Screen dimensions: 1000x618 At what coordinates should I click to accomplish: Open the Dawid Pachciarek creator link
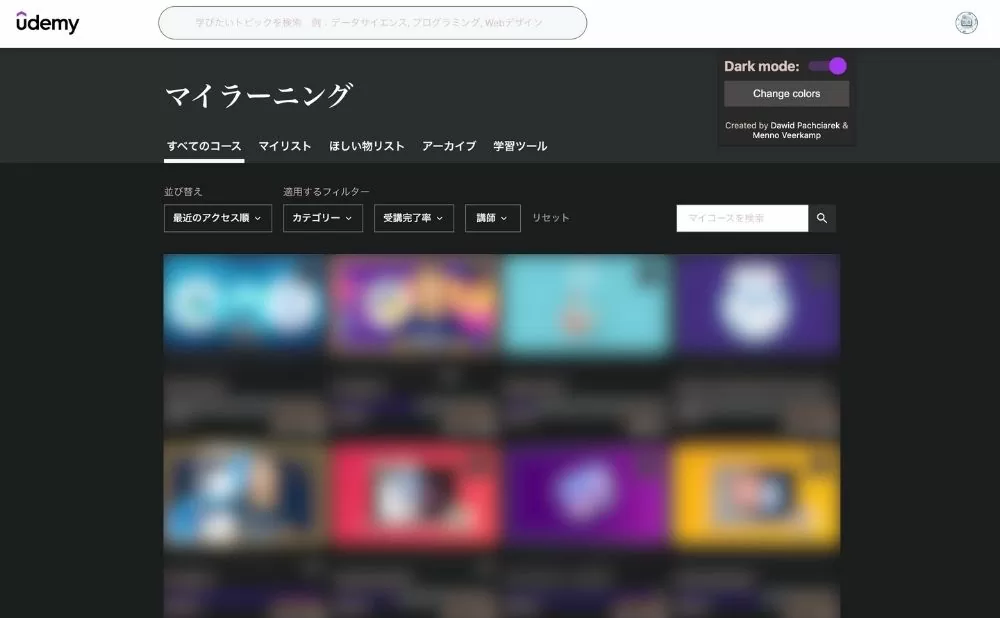[x=805, y=126]
